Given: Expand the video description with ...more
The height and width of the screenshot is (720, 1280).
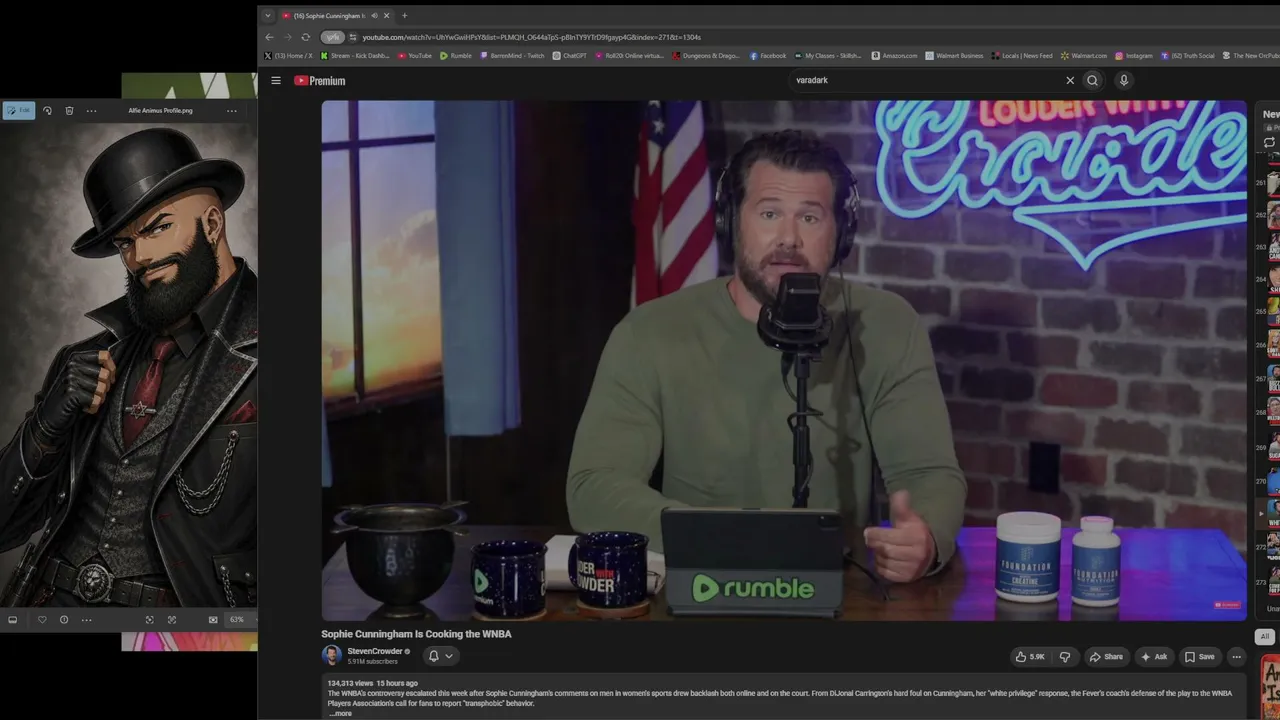Looking at the screenshot, I should coord(341,714).
